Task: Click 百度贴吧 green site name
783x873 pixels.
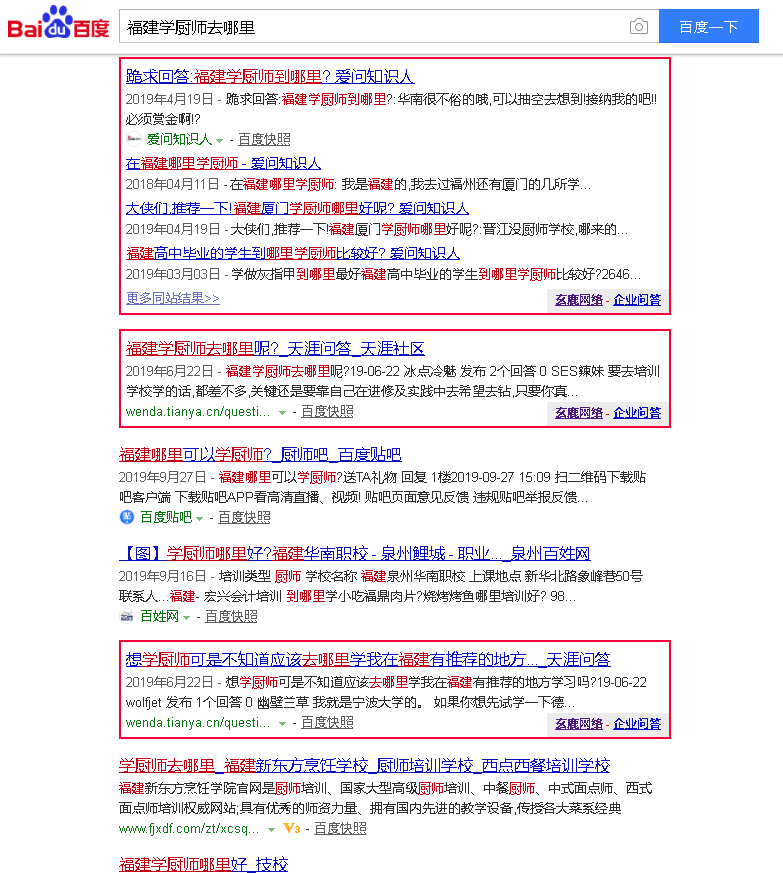Action: 165,517
